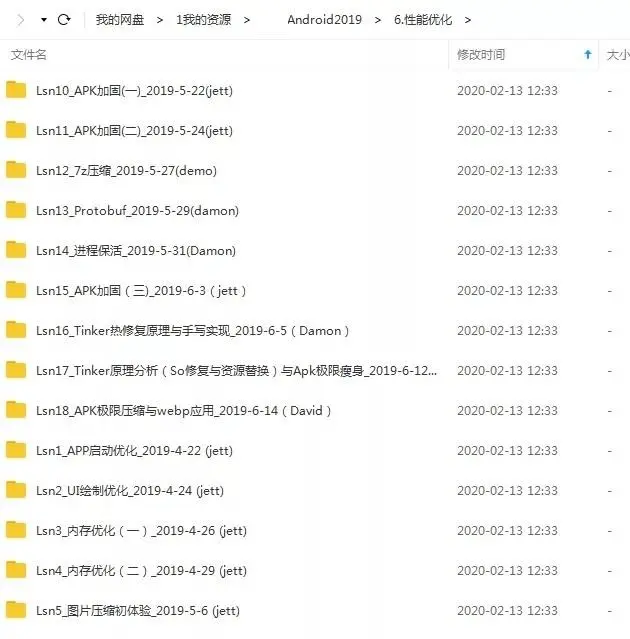Open the Lsn5_图片压缩初体验 folder
The width and height of the screenshot is (630, 639).
pos(138,610)
